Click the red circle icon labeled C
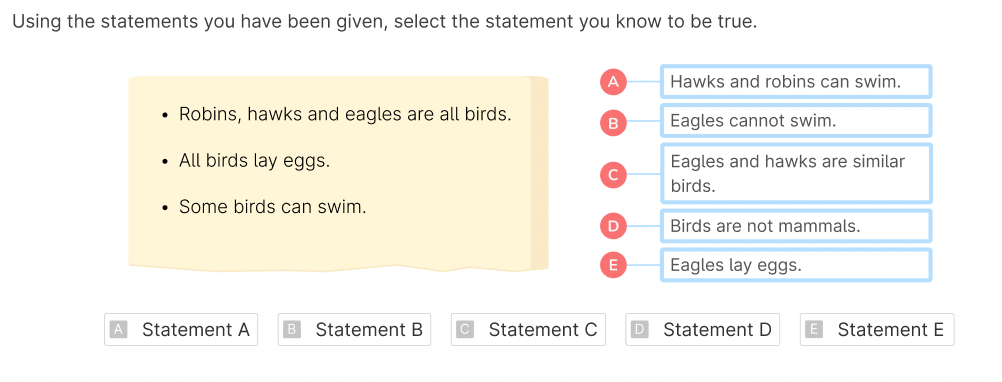Image resolution: width=1002 pixels, height=382 pixels. [613, 175]
